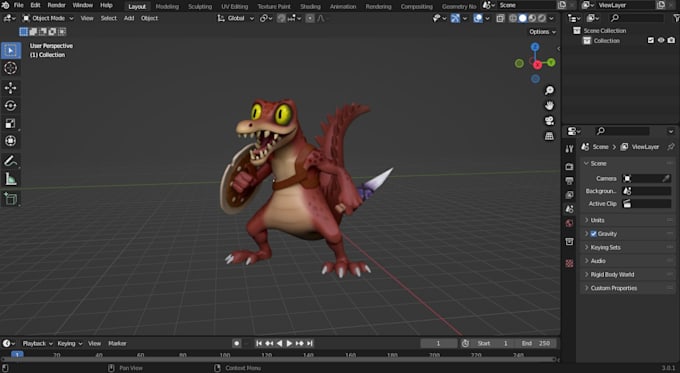680x373 pixels.
Task: Pick the Add Cube tool
Action: tap(10, 199)
